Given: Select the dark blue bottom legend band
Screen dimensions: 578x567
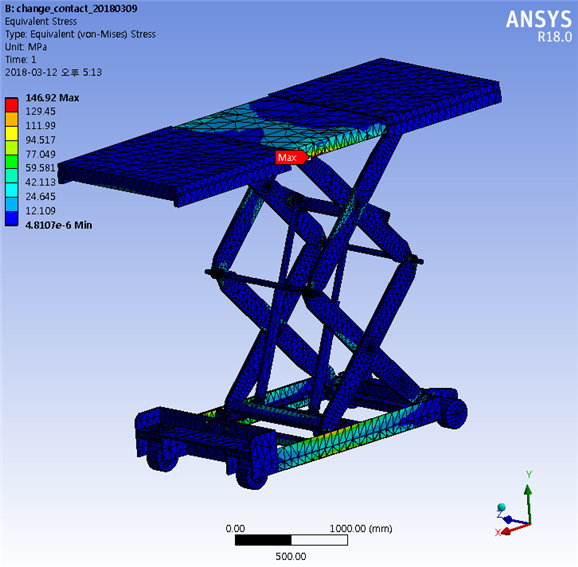Looking at the screenshot, I should pos(11,218).
